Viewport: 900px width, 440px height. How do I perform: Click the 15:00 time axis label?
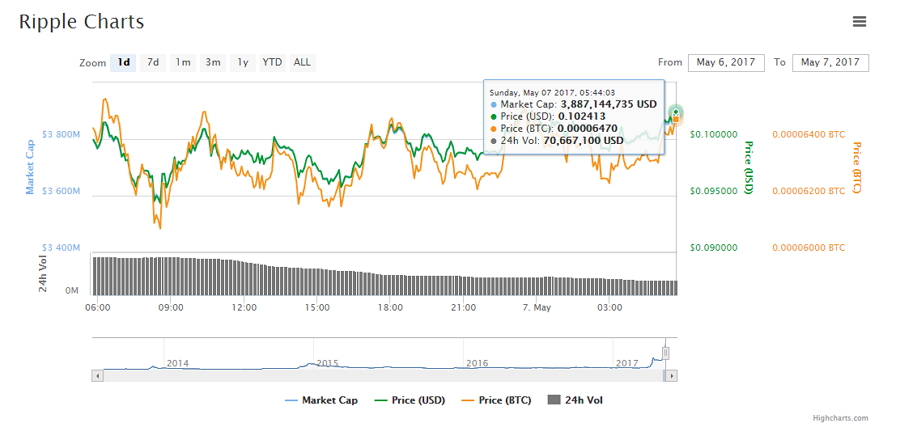[317, 308]
